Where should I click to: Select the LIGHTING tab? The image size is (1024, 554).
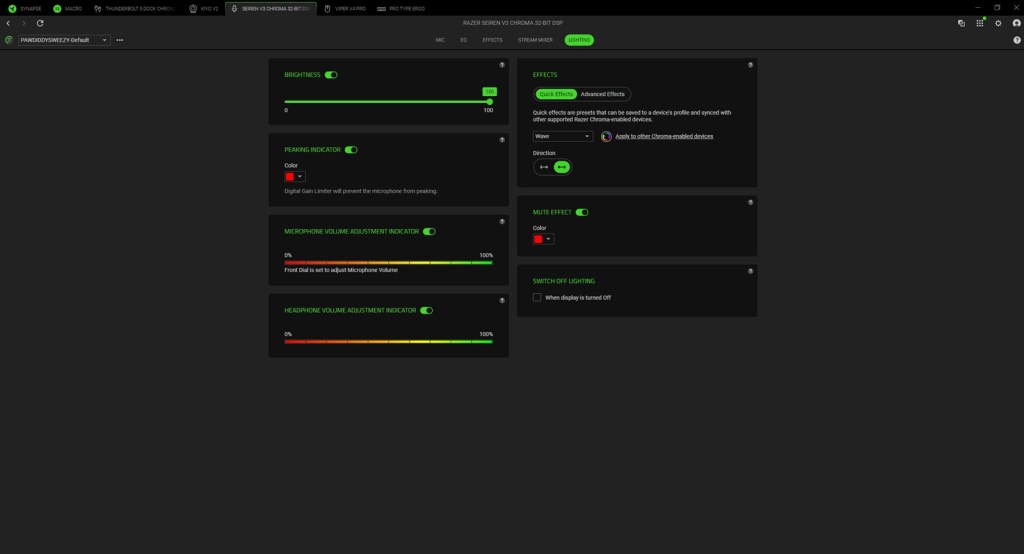[579, 40]
